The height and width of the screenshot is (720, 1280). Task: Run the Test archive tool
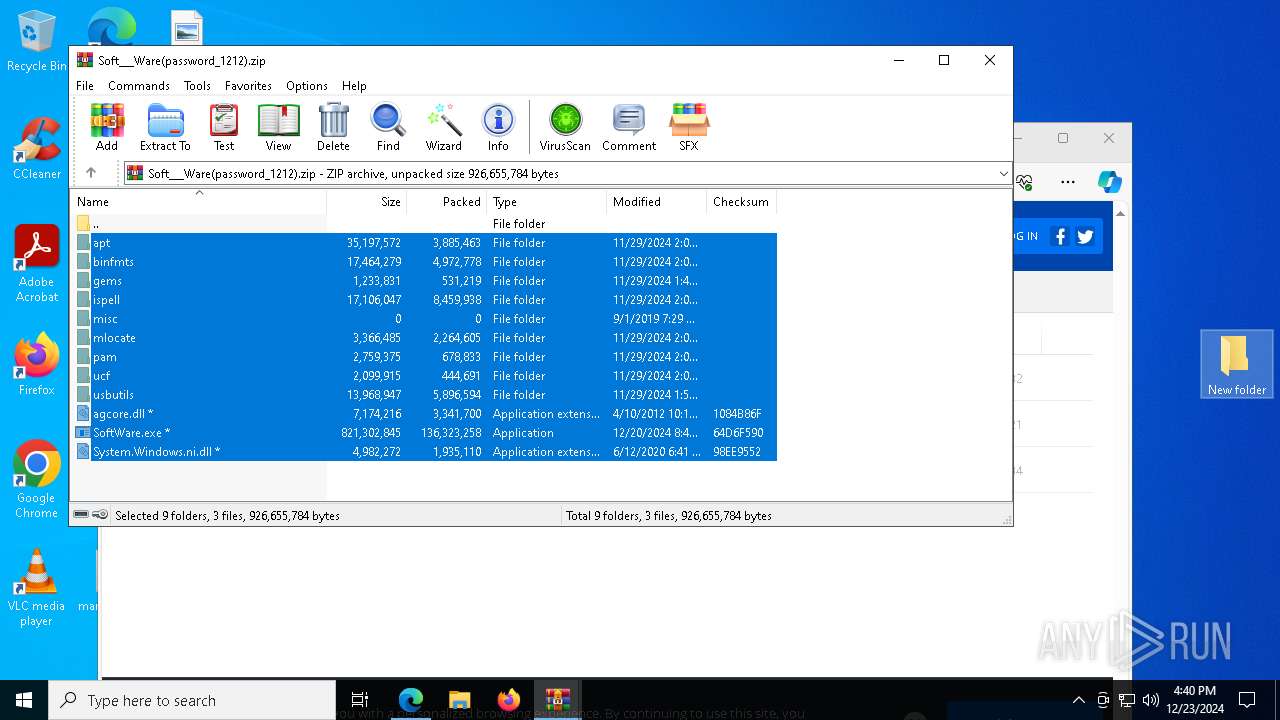[224, 127]
